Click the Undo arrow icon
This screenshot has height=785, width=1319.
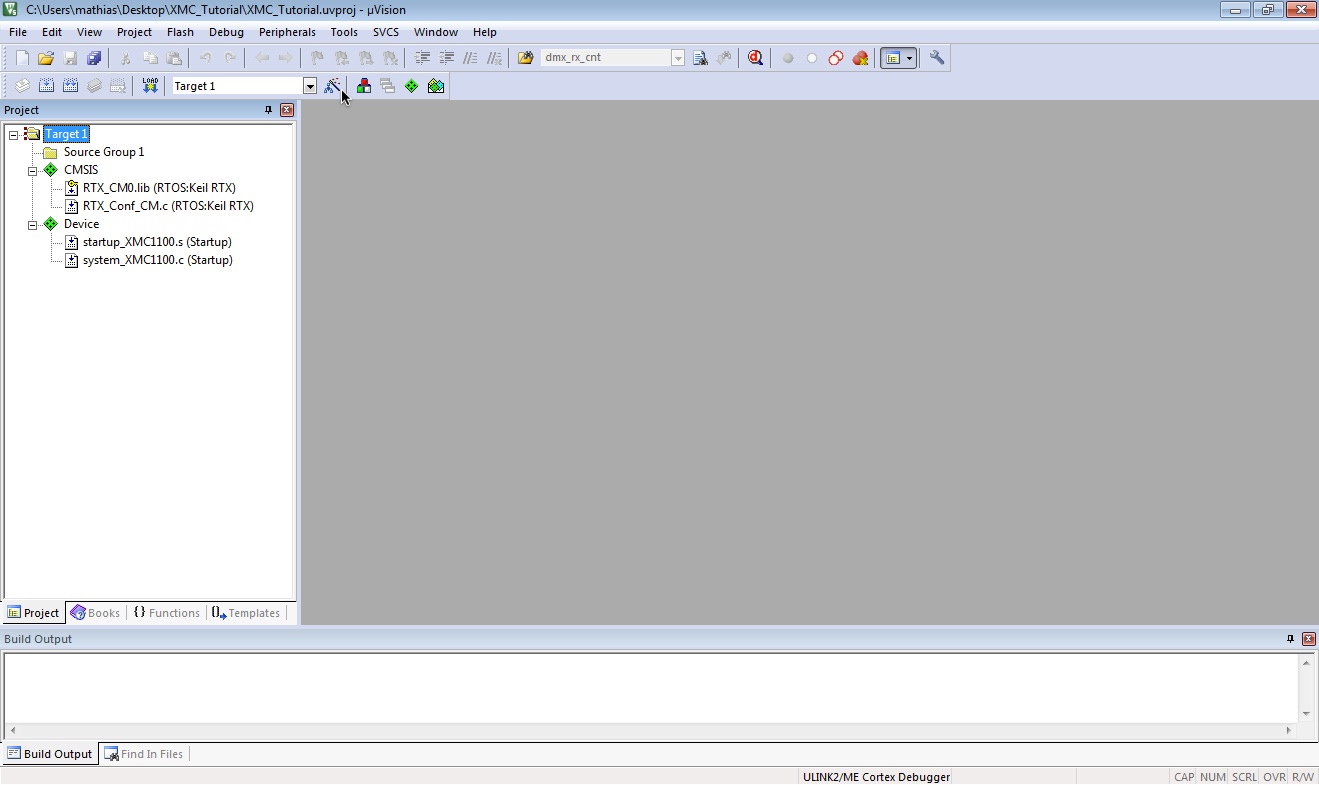pos(206,58)
